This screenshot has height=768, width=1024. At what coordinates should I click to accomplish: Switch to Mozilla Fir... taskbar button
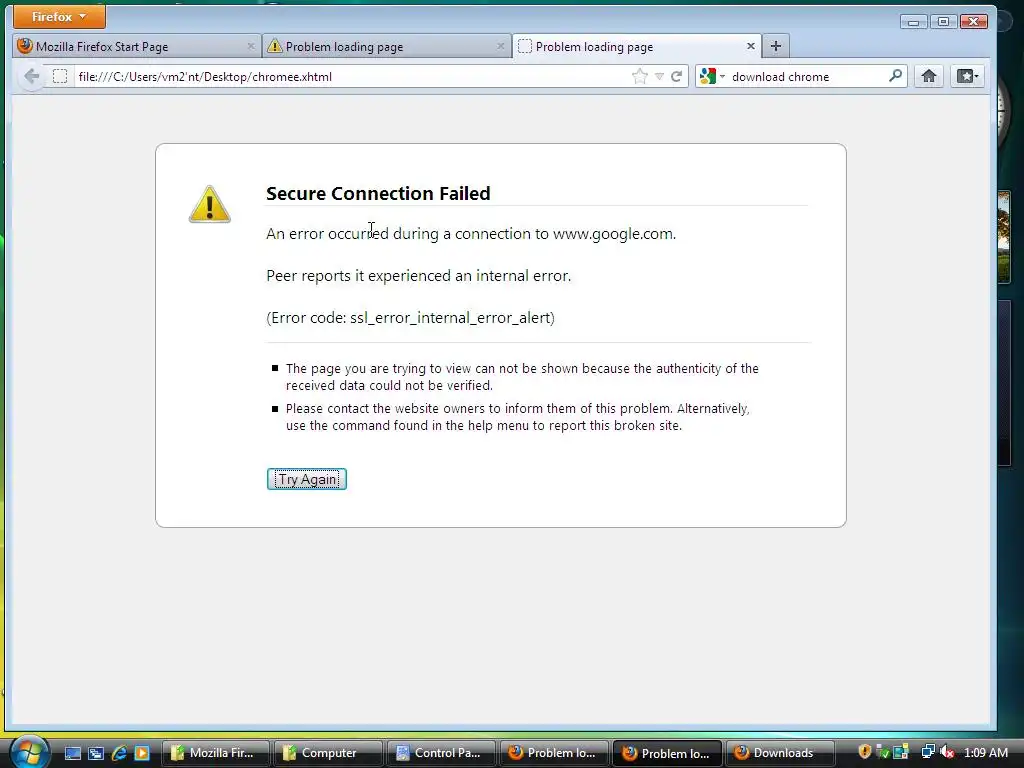216,753
